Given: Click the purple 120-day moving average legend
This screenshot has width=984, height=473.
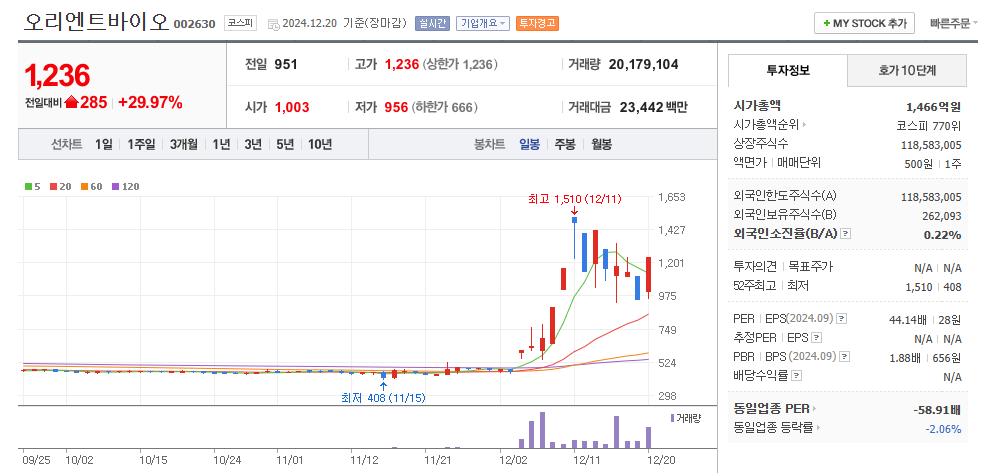Looking at the screenshot, I should pyautogui.click(x=126, y=186).
